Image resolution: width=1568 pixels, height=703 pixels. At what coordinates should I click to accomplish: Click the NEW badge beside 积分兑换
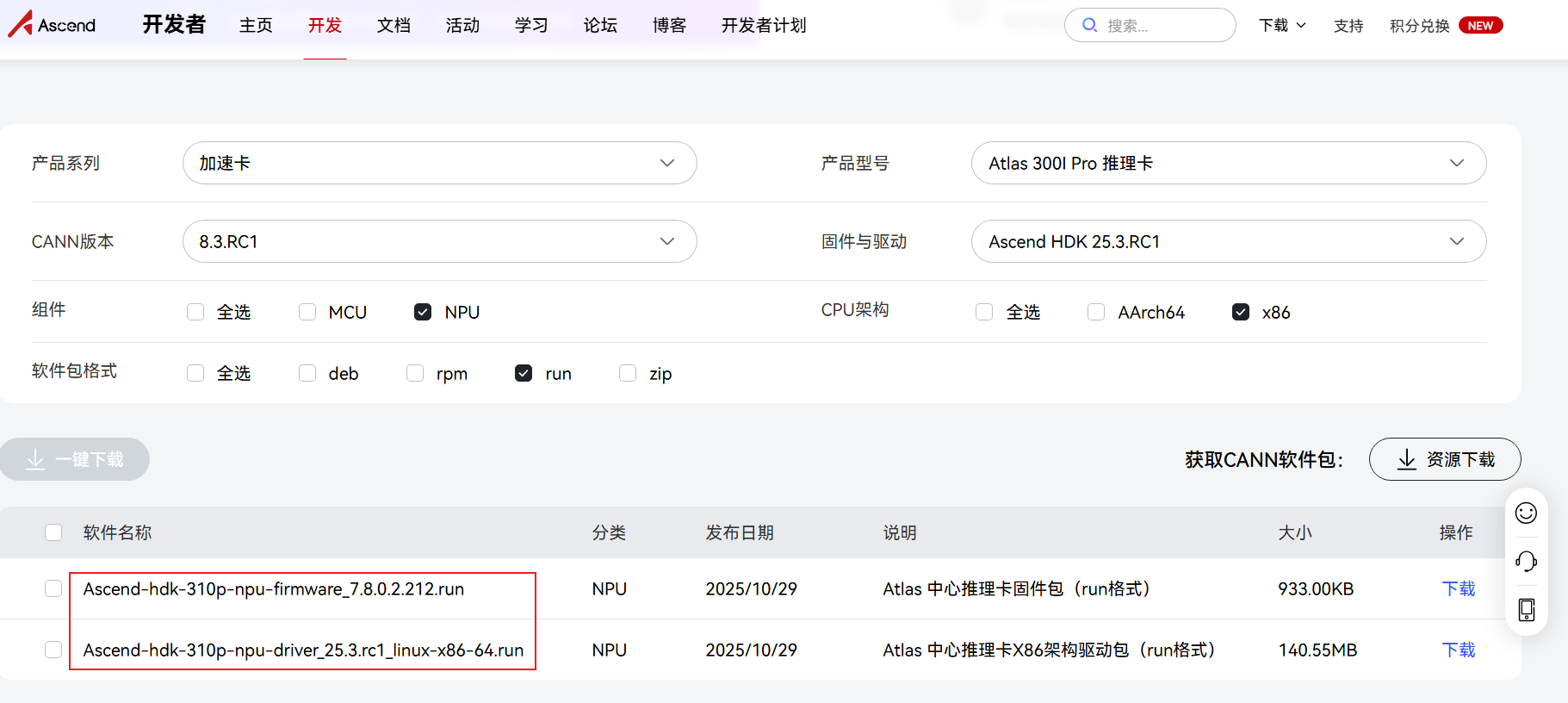[1480, 26]
